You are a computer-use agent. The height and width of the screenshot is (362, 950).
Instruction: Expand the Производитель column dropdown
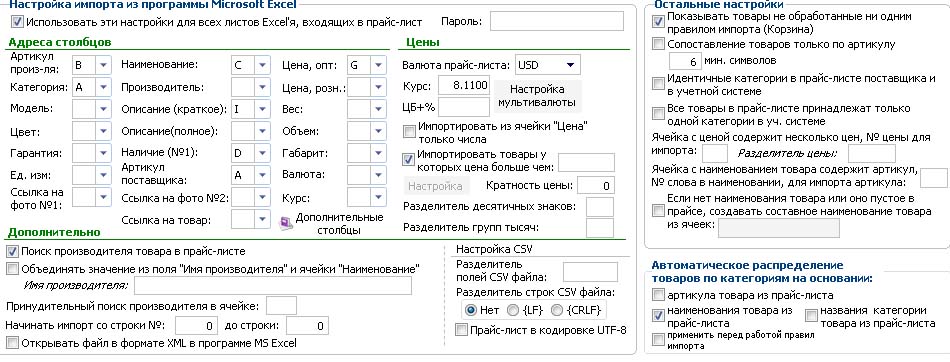coord(262,87)
